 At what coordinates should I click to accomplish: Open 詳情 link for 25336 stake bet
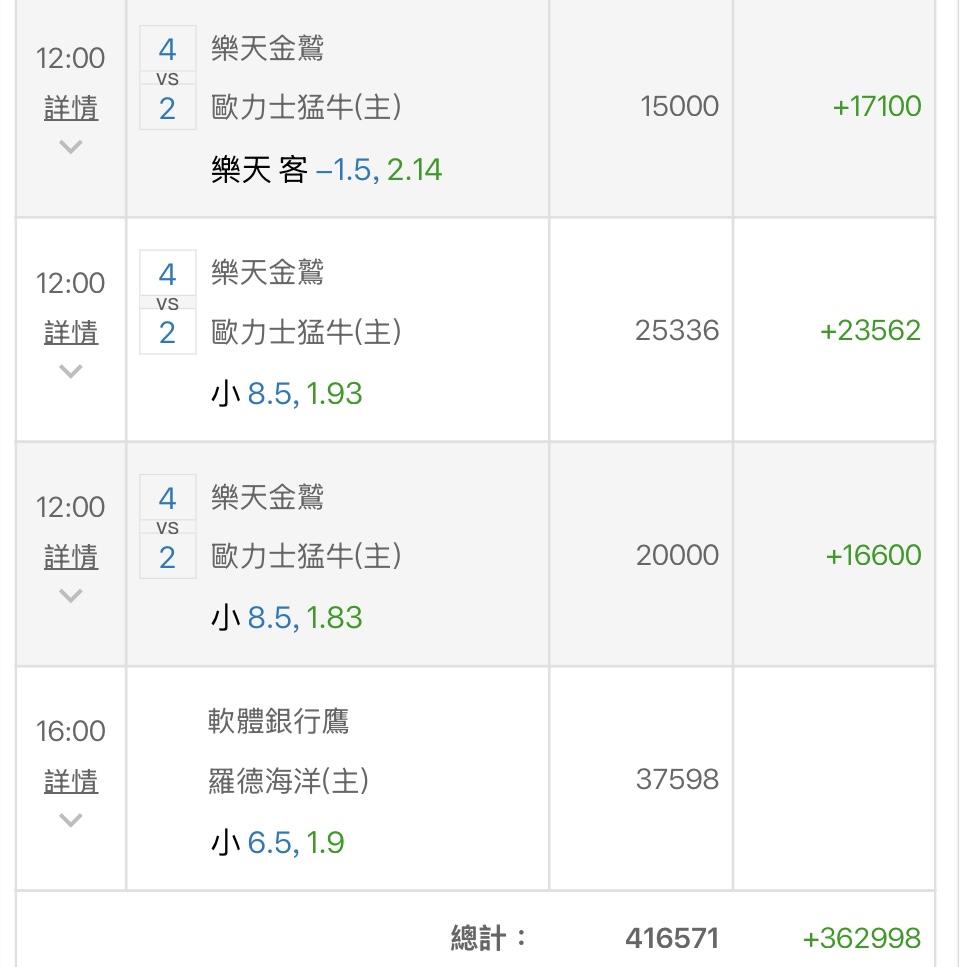[x=71, y=332]
